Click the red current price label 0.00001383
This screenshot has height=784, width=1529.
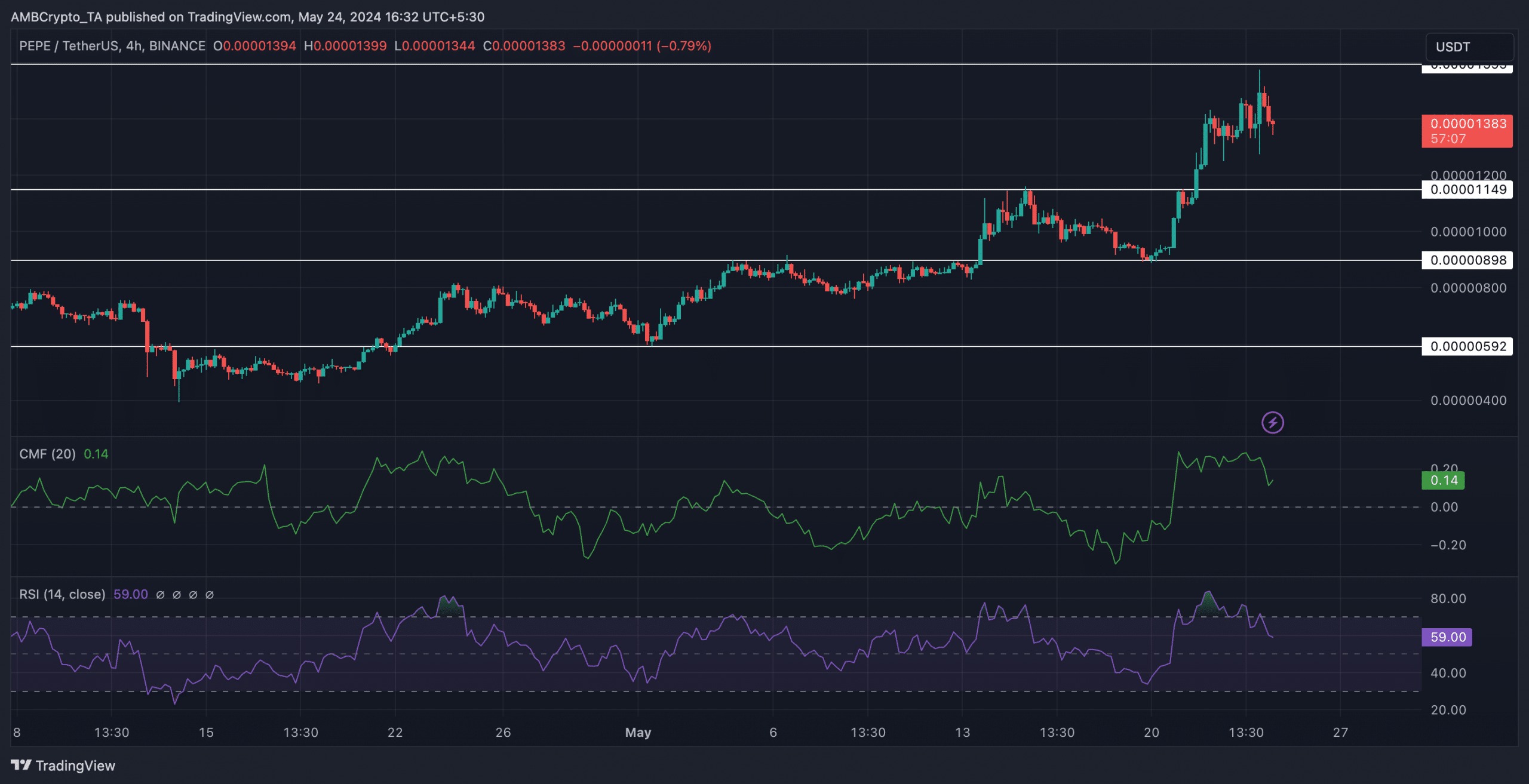(1467, 131)
